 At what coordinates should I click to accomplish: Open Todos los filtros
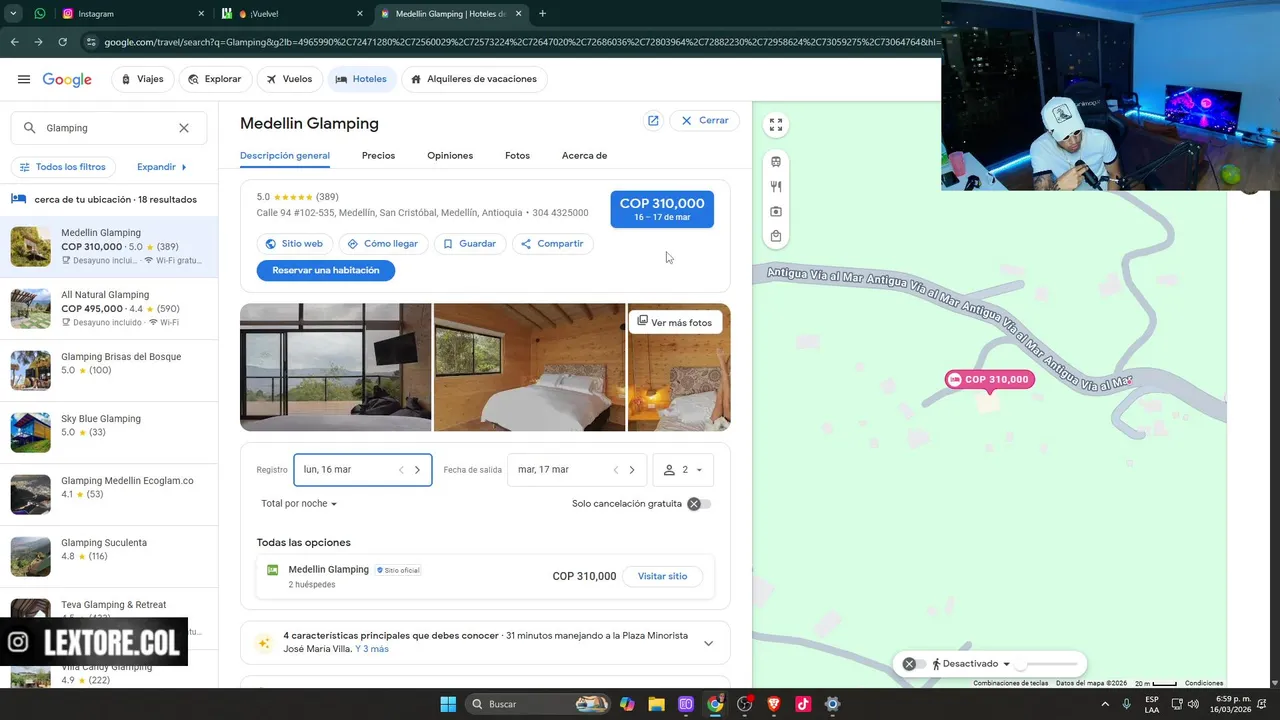click(x=63, y=167)
